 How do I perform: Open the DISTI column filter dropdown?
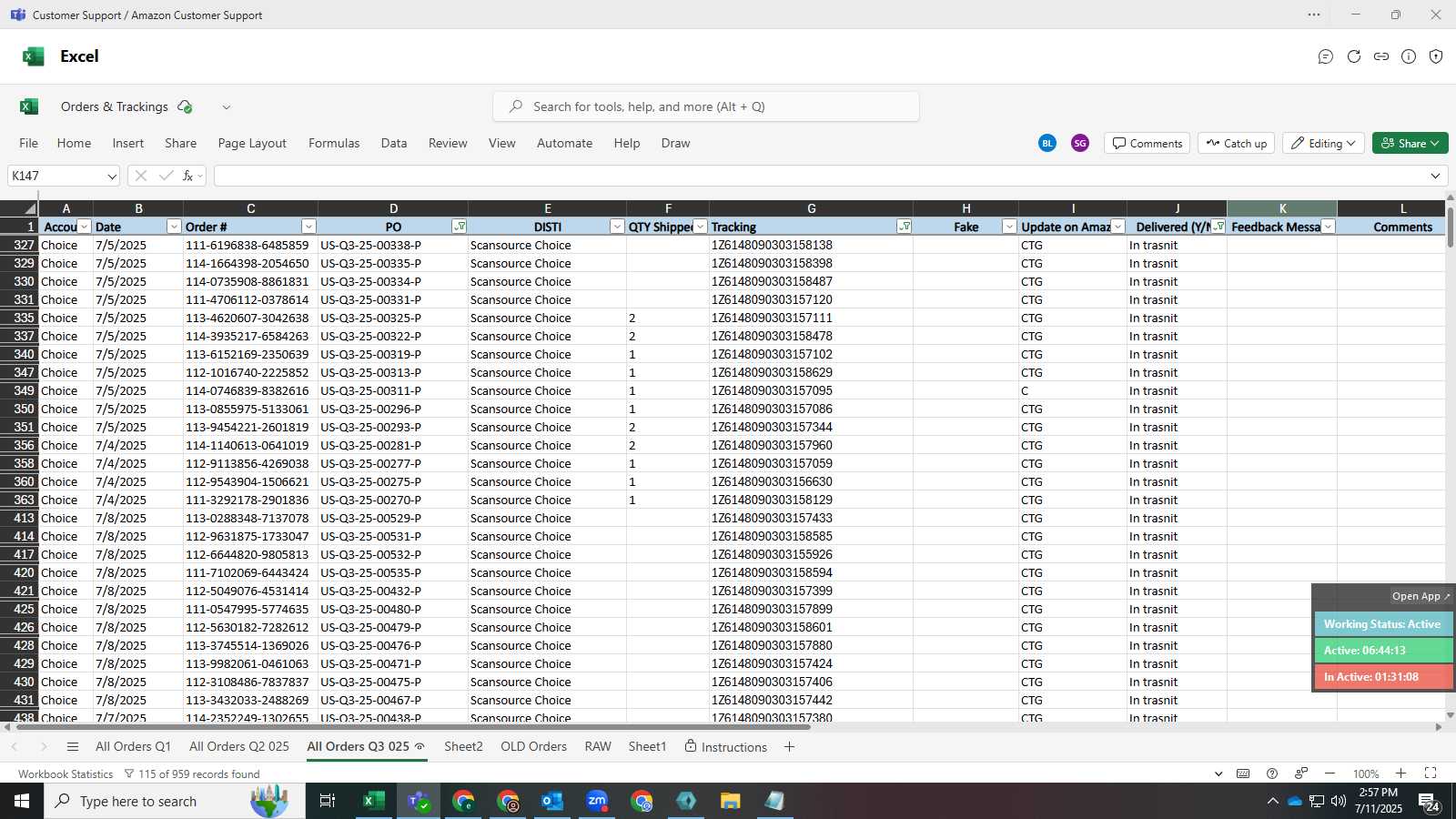click(617, 227)
